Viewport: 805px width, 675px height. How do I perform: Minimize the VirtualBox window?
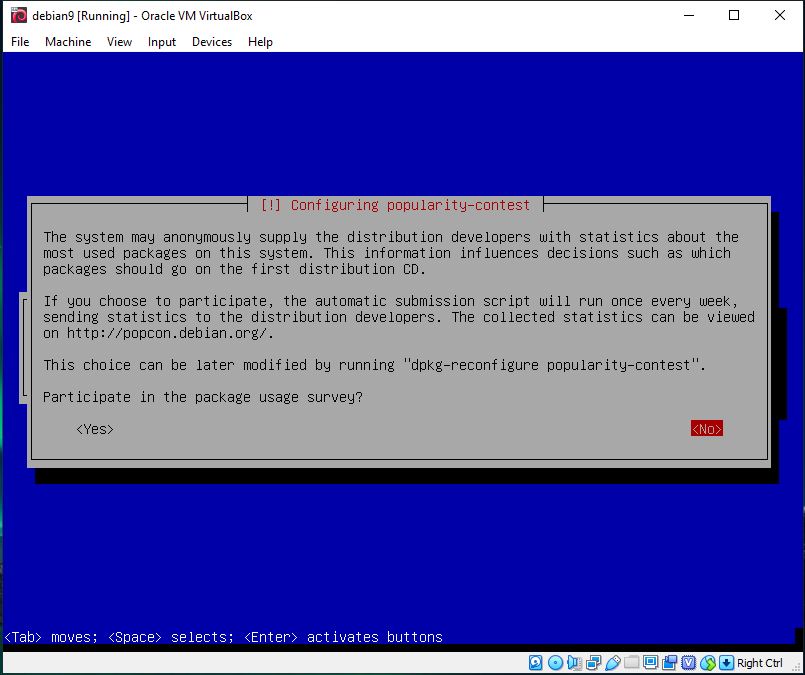(689, 15)
